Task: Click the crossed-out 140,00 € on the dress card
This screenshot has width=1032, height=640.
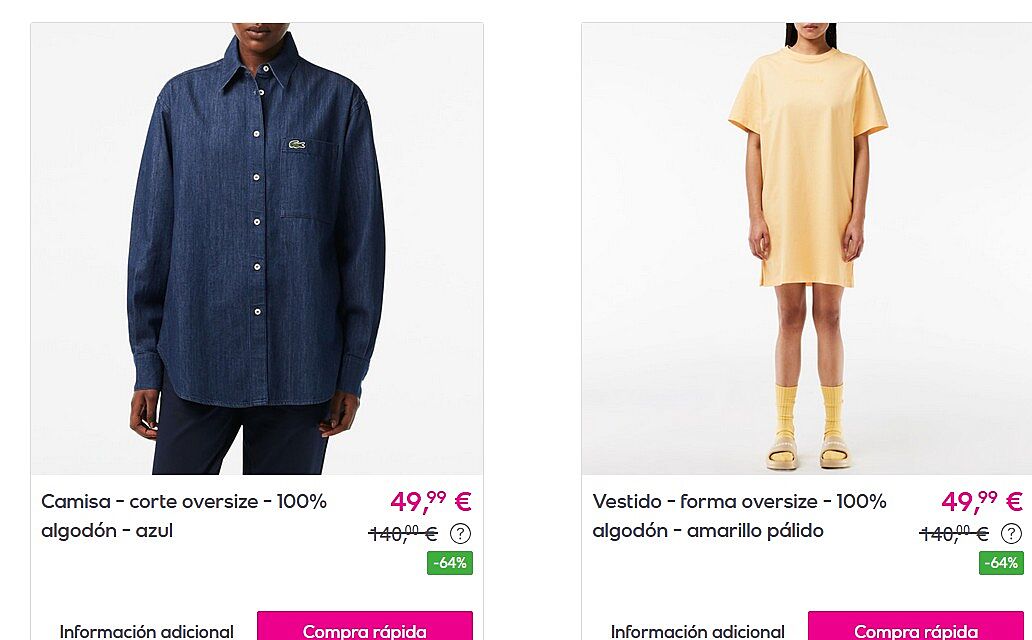Action: pos(954,533)
